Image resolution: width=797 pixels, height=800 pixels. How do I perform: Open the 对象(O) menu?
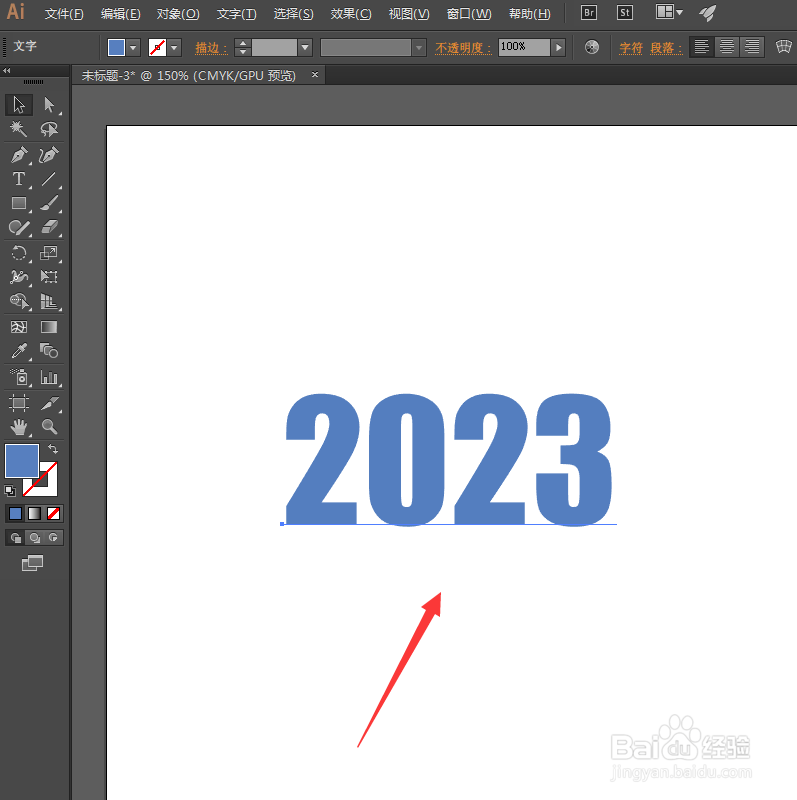[x=178, y=14]
